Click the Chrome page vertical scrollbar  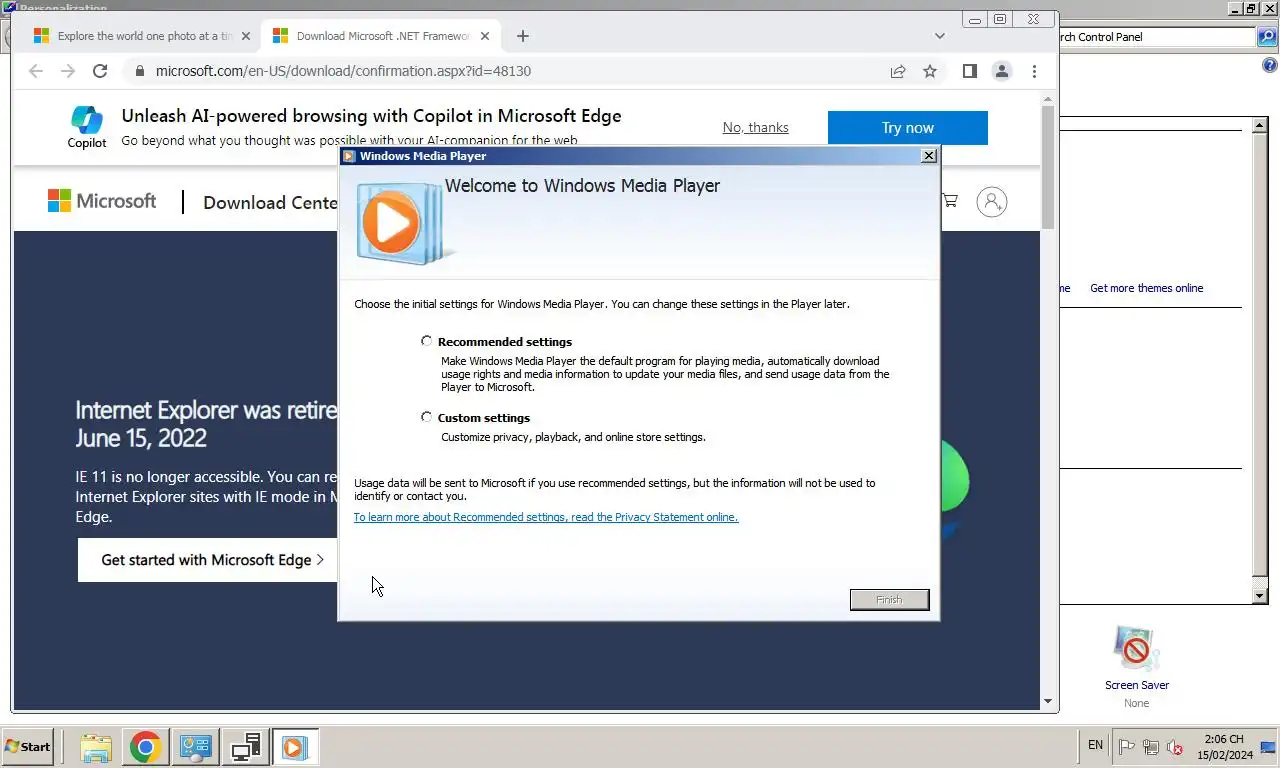tap(1048, 167)
